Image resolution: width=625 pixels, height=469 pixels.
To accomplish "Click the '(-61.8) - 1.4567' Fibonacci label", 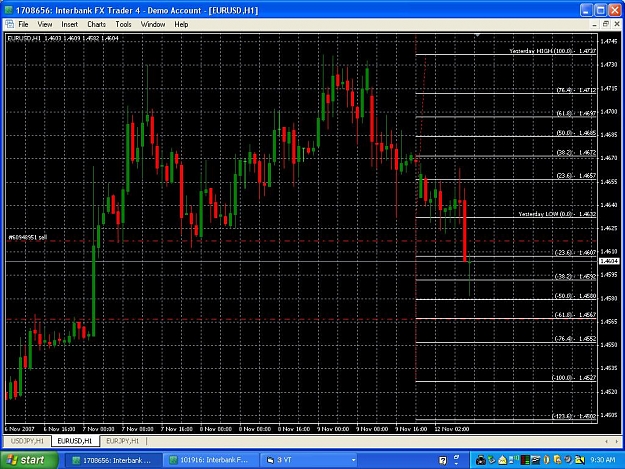I will click(575, 315).
